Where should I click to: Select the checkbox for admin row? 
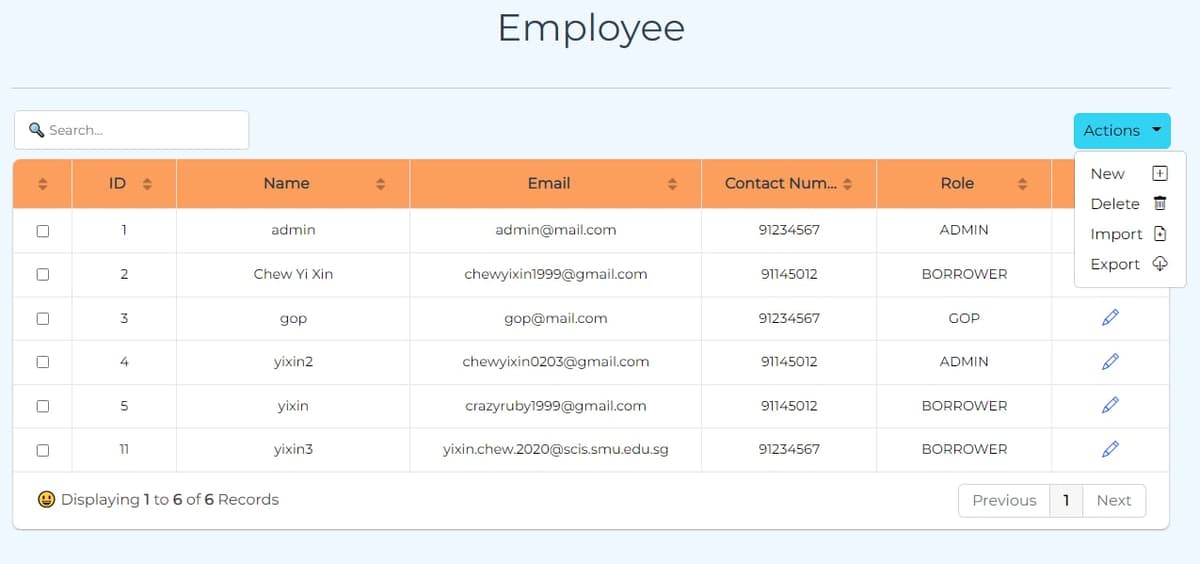coord(42,230)
